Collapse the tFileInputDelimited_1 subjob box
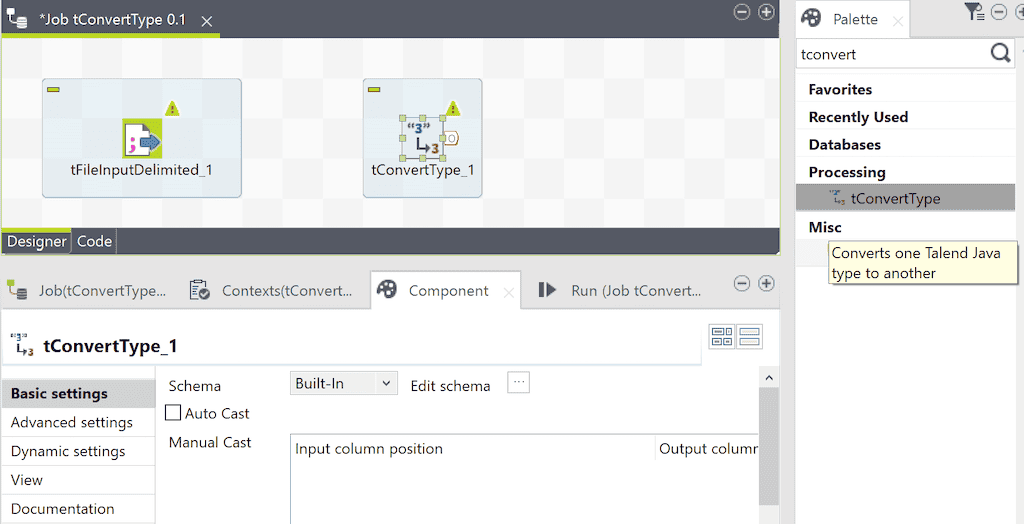 point(54,89)
